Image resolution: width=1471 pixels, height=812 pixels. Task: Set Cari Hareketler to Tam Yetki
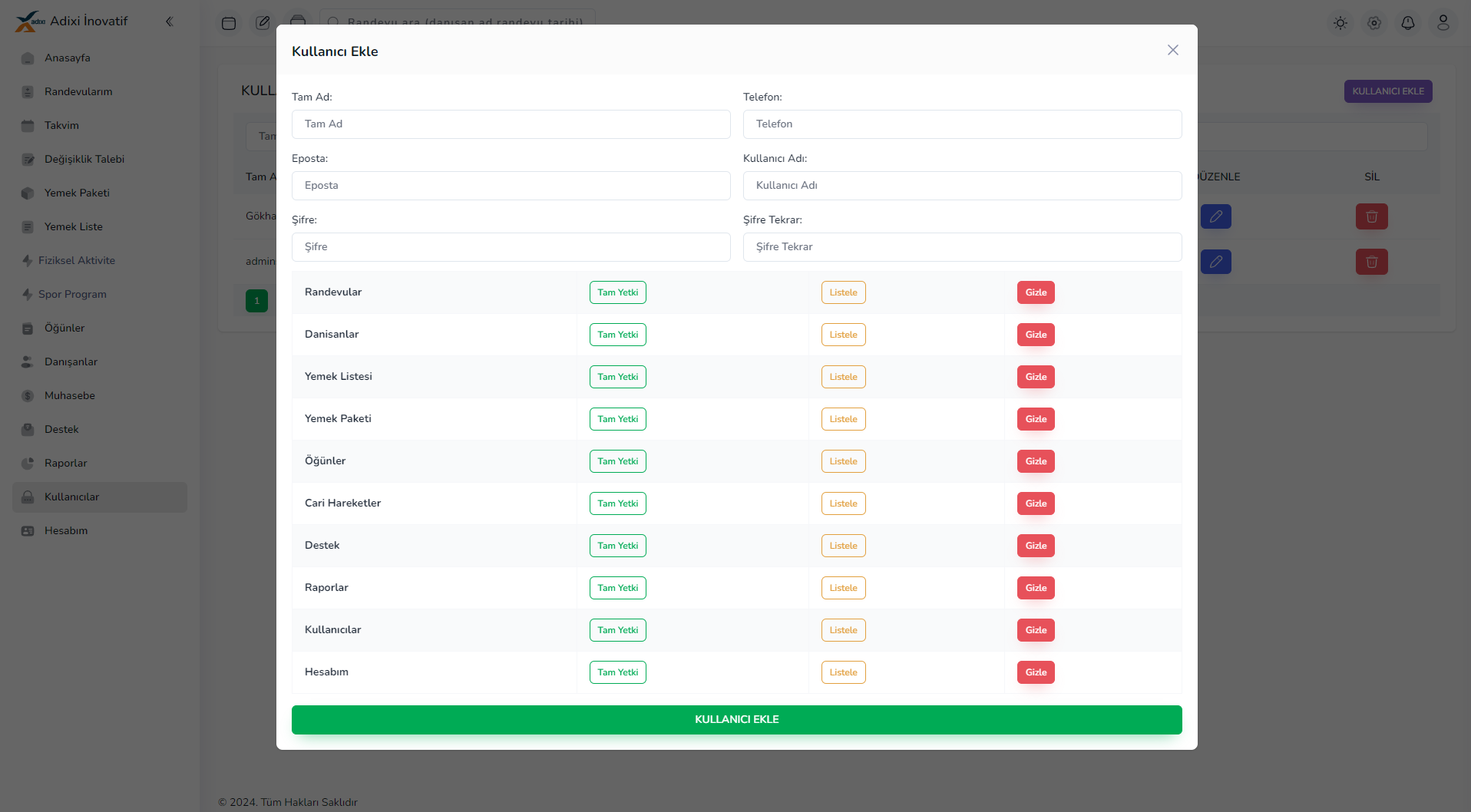(x=618, y=503)
